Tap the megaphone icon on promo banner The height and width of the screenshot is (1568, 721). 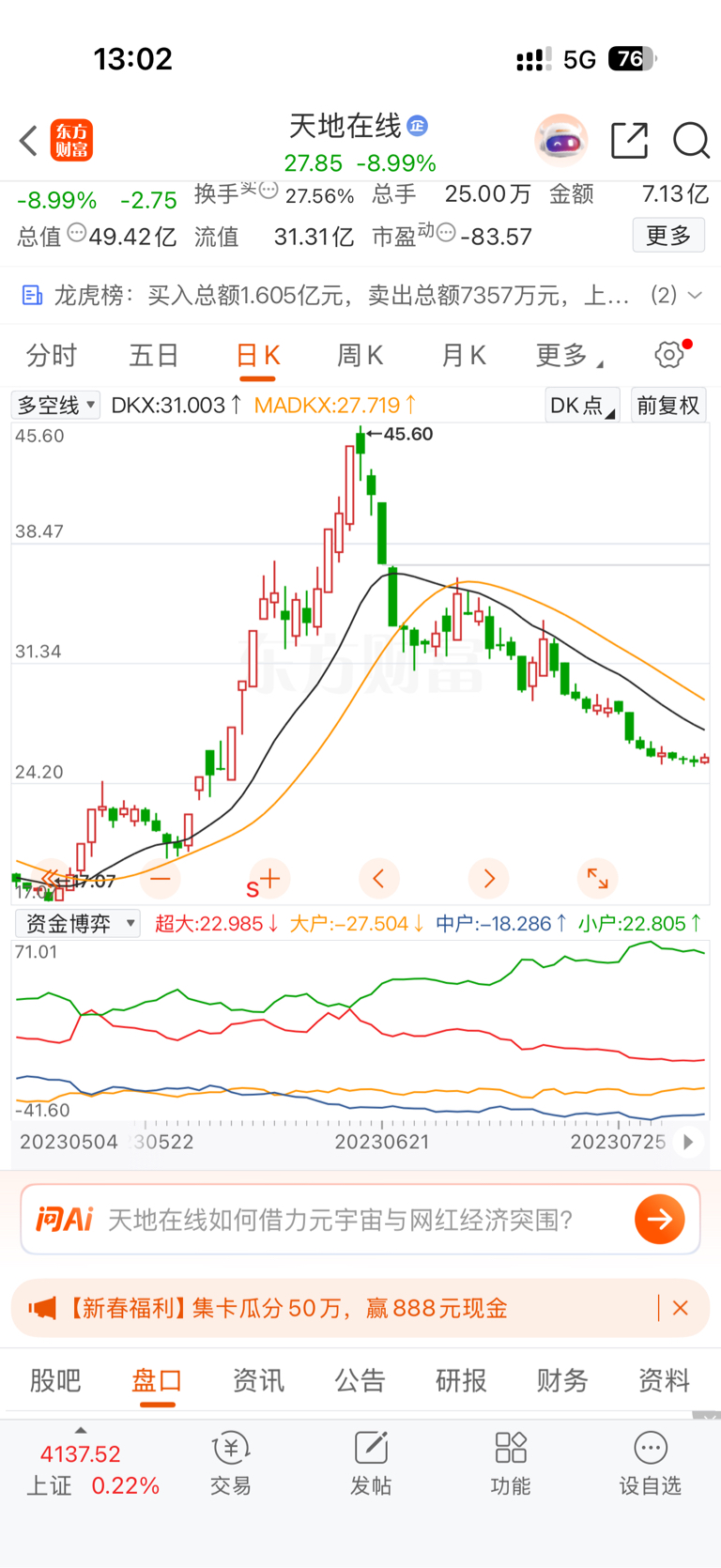[x=42, y=1308]
